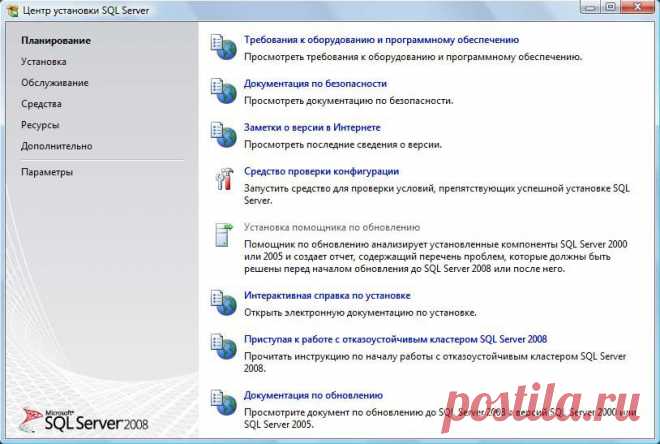Click the Установка помощника по обновлению icon
Viewport: 660px width, 444px height.
point(224,234)
